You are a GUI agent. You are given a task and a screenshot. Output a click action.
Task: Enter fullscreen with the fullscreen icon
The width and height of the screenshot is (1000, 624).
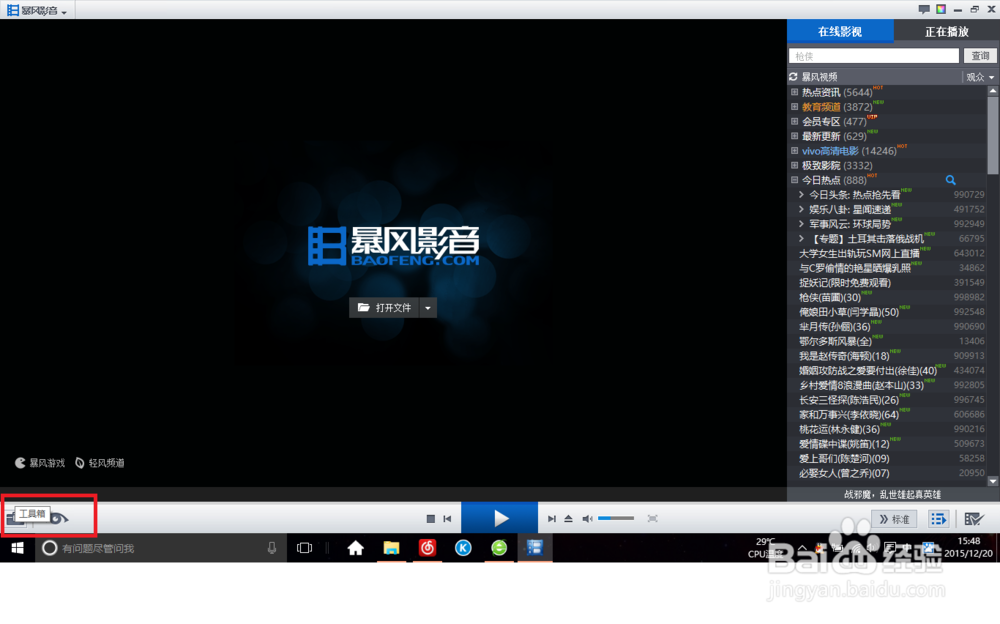point(652,519)
